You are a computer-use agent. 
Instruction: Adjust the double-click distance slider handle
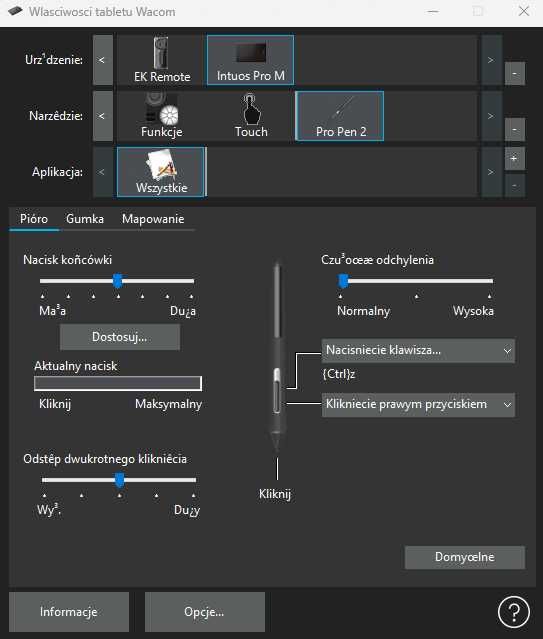(119, 480)
